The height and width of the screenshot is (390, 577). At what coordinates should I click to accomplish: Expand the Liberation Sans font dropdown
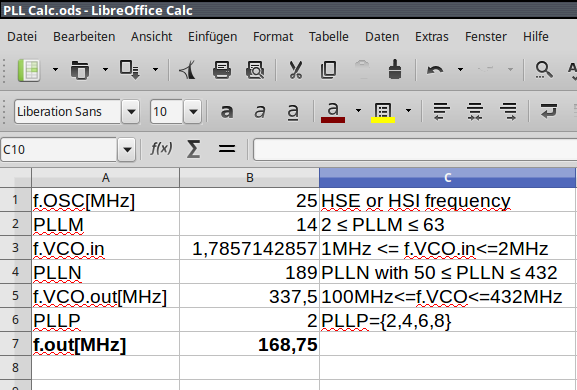click(x=131, y=111)
